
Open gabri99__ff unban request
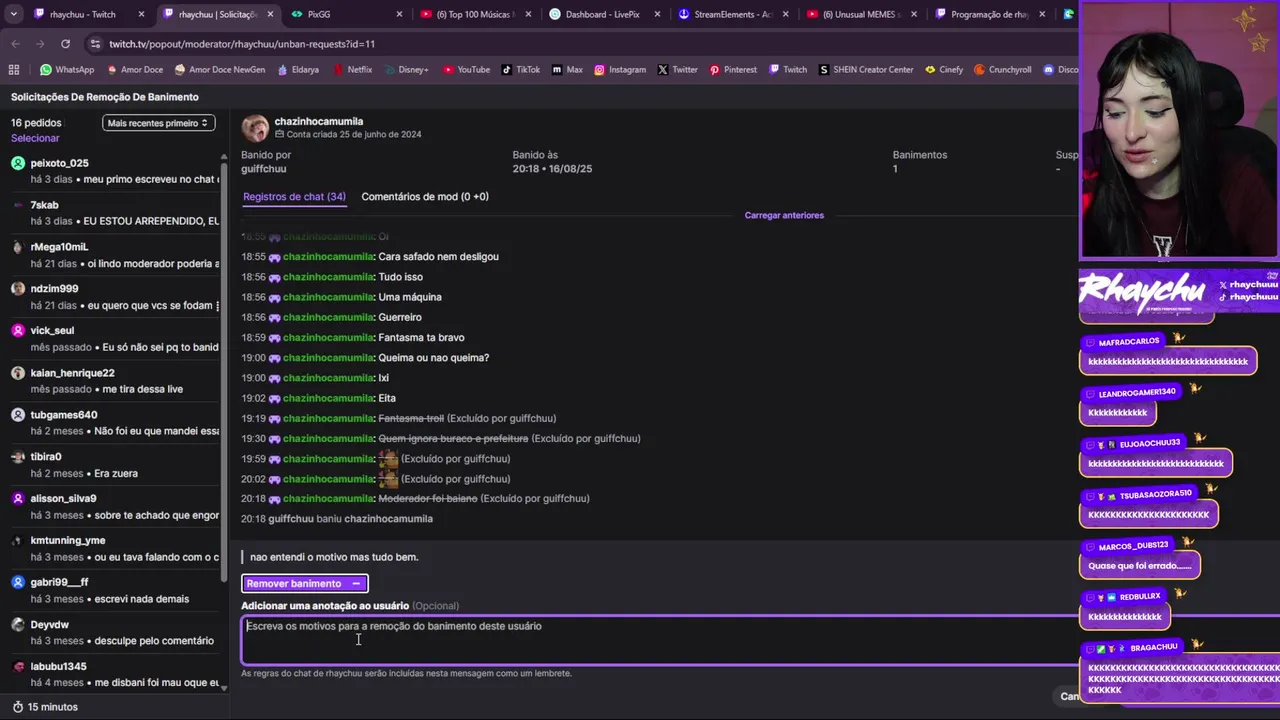115,591
